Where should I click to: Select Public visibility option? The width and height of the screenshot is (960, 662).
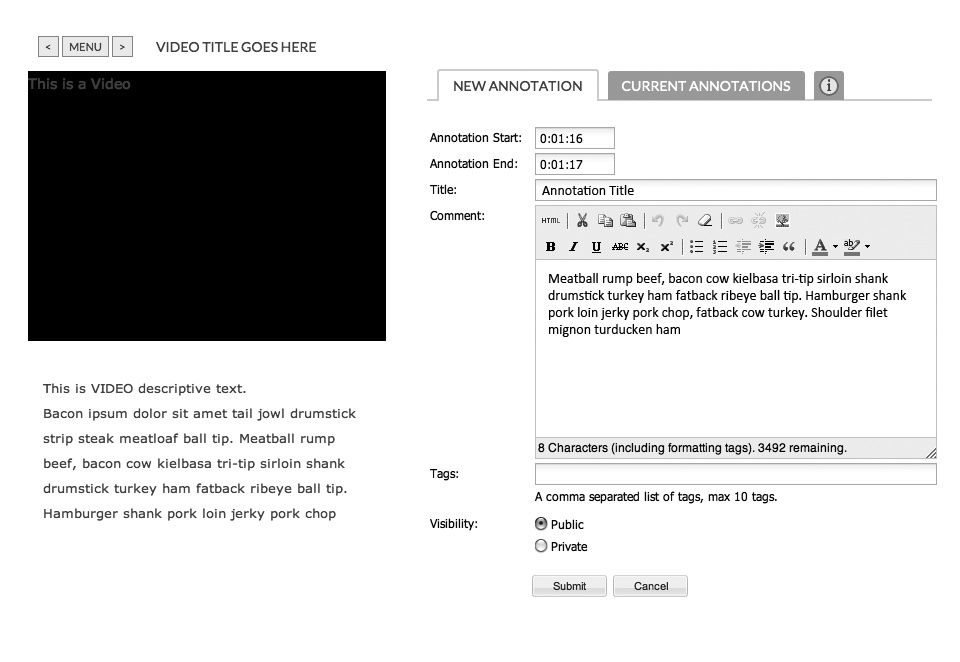pos(541,524)
